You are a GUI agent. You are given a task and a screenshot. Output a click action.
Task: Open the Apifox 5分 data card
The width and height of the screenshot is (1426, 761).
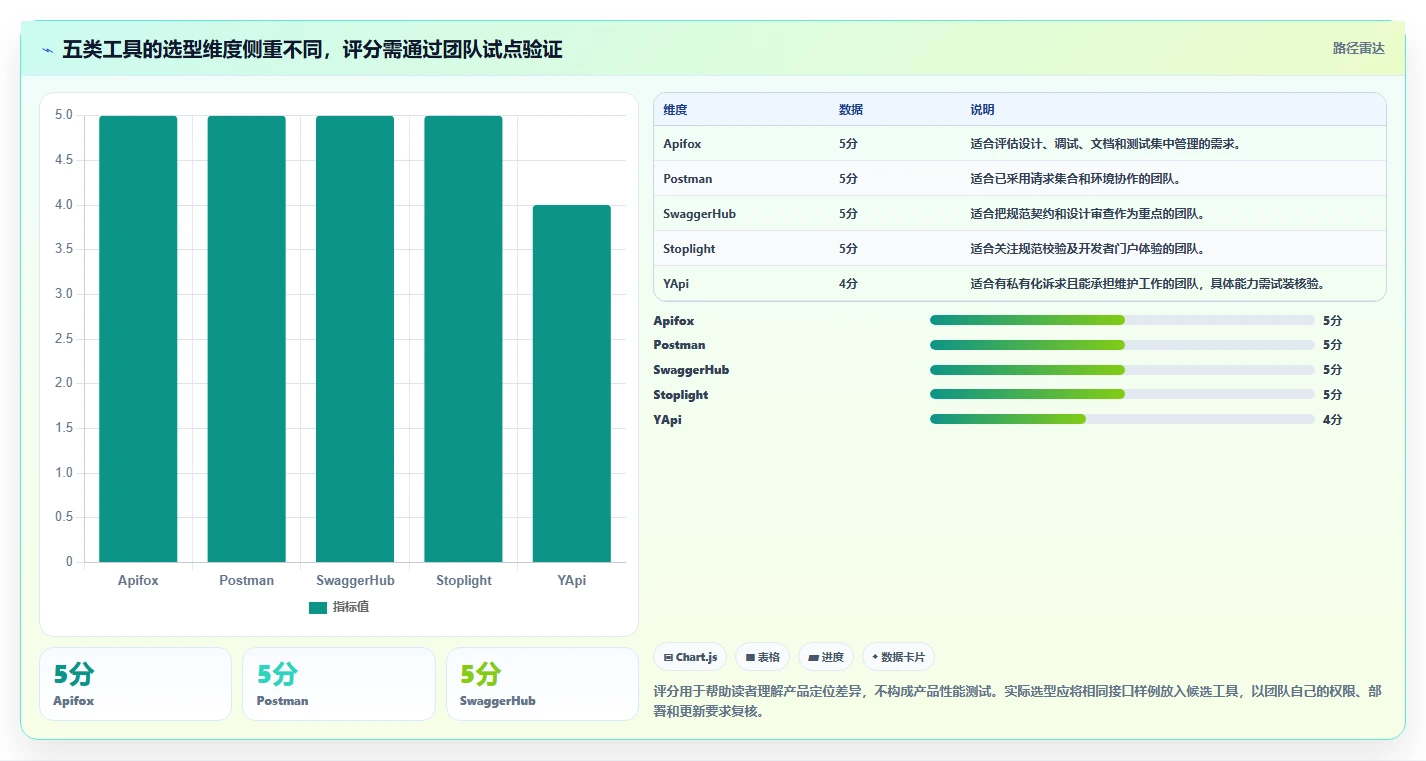click(x=135, y=684)
